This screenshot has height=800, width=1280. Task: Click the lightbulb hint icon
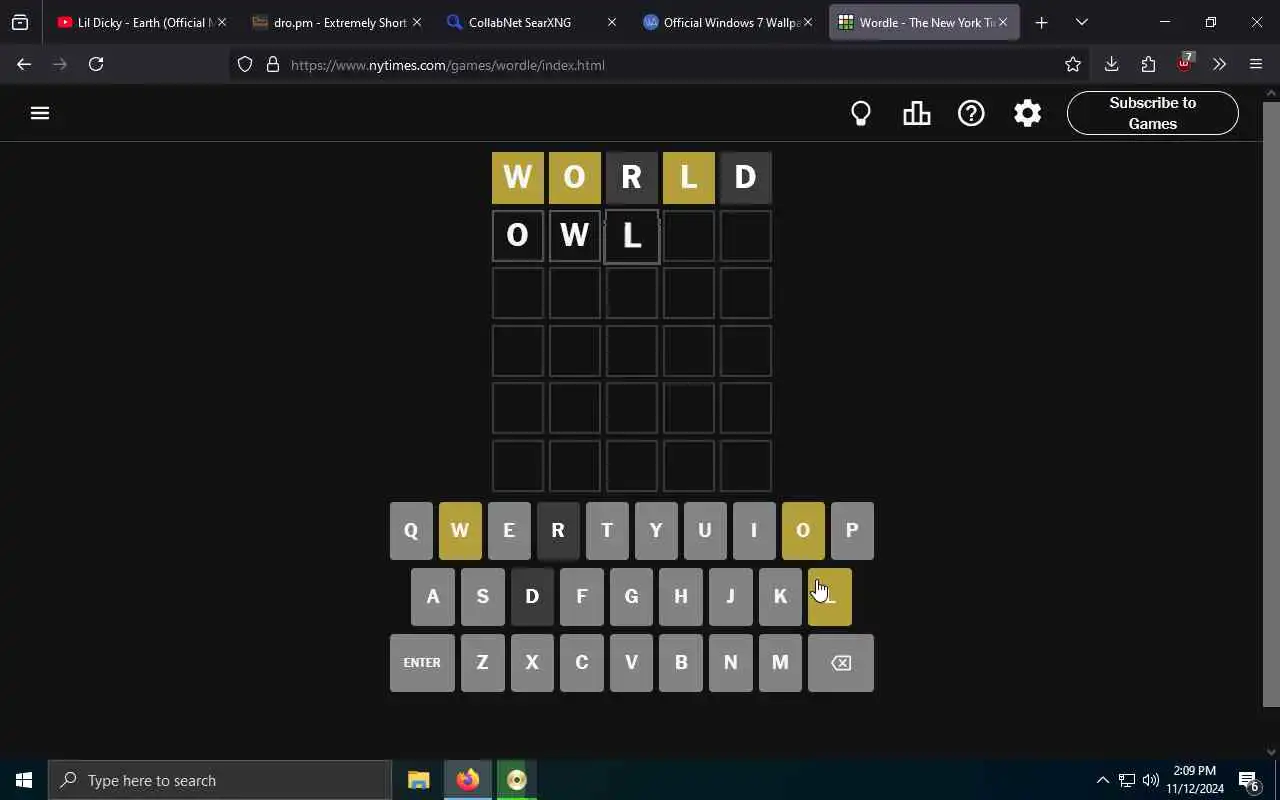click(861, 113)
